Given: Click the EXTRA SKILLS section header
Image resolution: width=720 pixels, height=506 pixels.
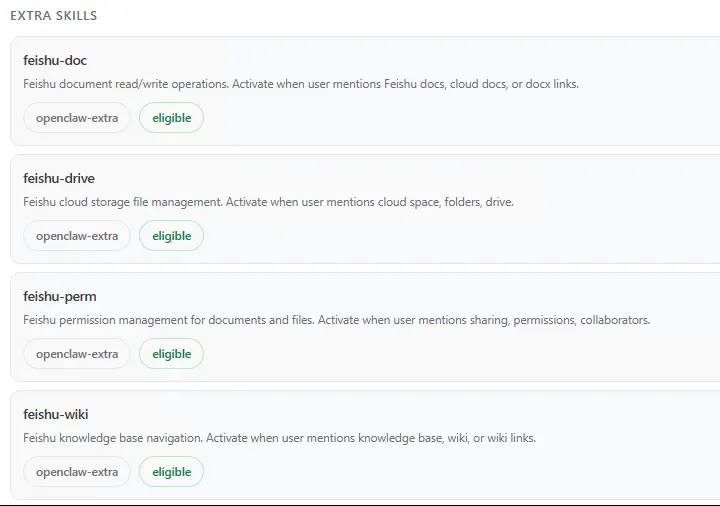Looking at the screenshot, I should (x=54, y=16).
